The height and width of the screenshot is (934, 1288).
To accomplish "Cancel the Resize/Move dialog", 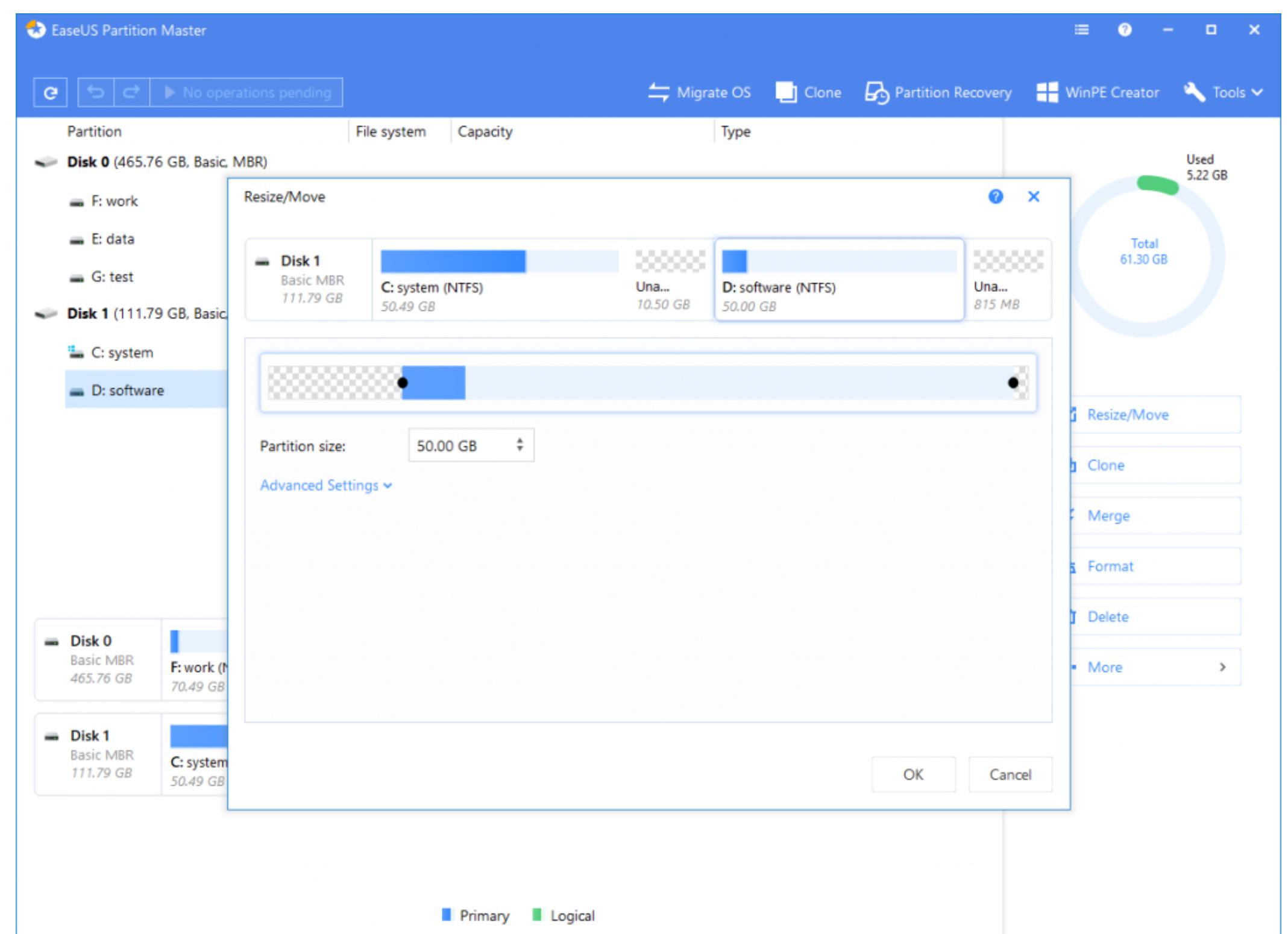I will [1010, 774].
